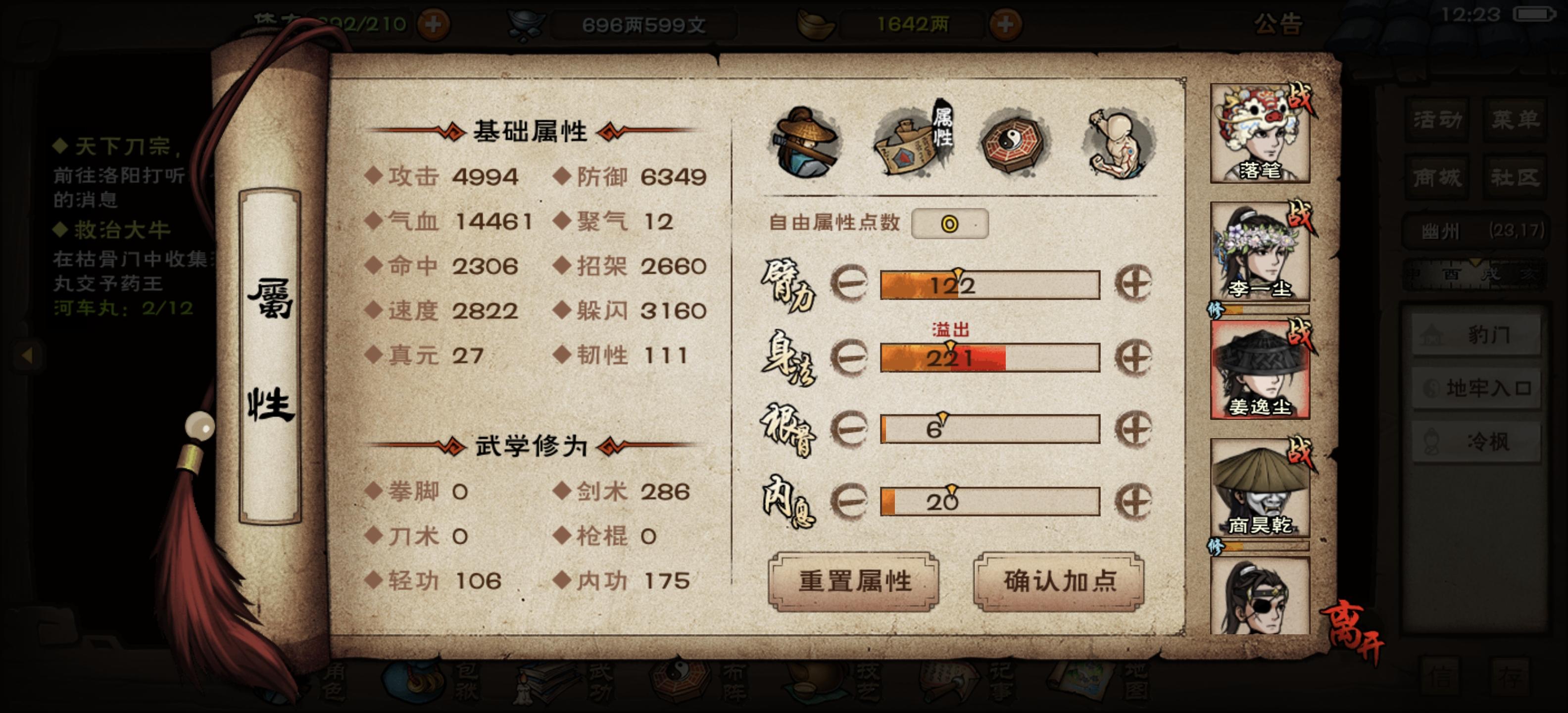Increase 根骨 with the plus button
Screen dimensions: 1568x713
click(x=1133, y=429)
